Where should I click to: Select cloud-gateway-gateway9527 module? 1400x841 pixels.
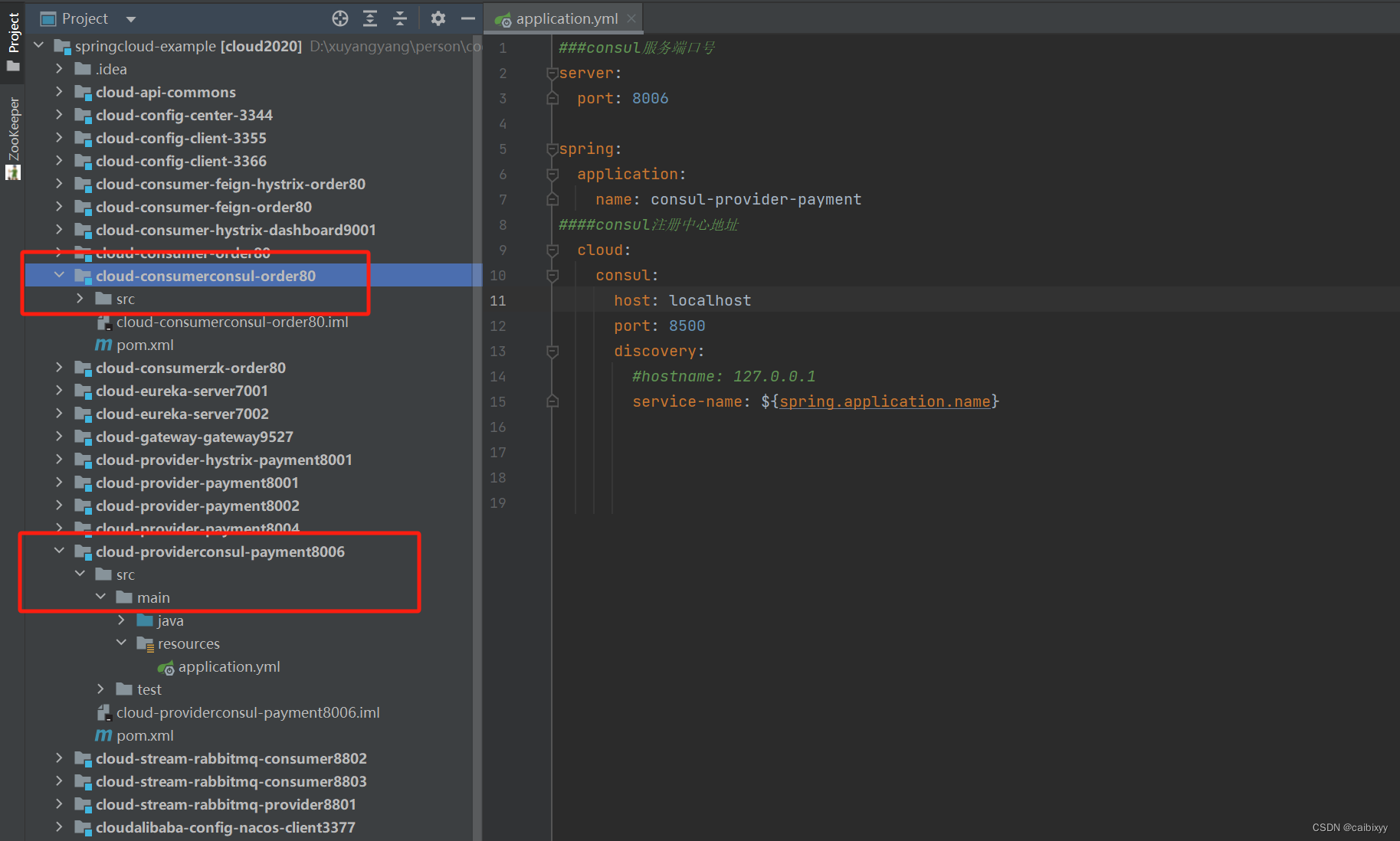coord(194,437)
